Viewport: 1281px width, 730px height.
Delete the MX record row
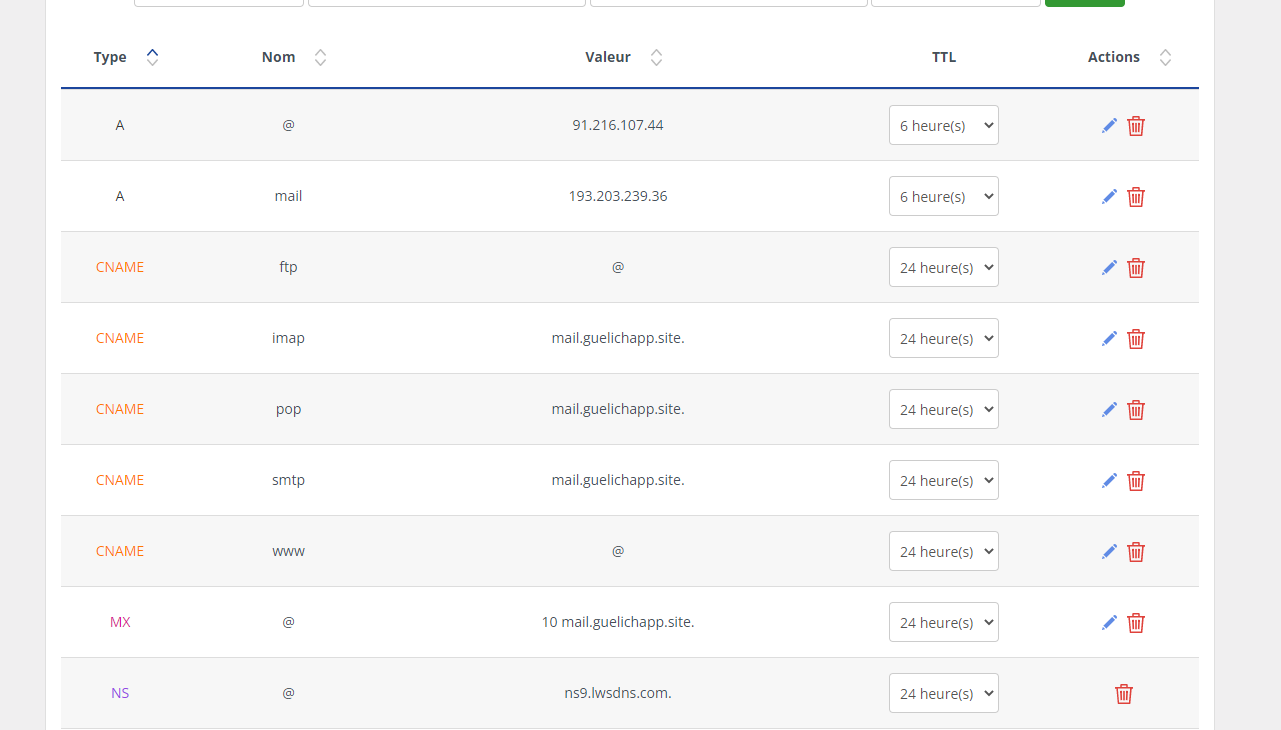(1136, 623)
